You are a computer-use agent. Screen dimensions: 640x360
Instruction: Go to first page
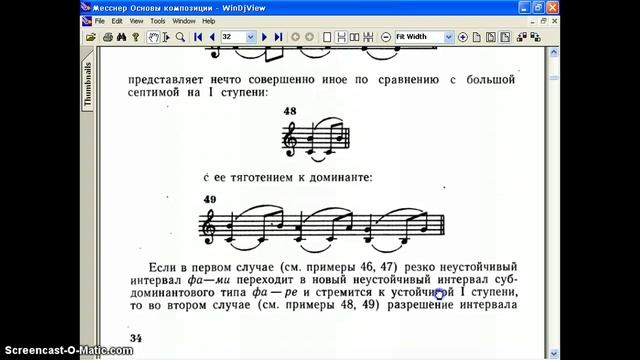tap(198, 37)
